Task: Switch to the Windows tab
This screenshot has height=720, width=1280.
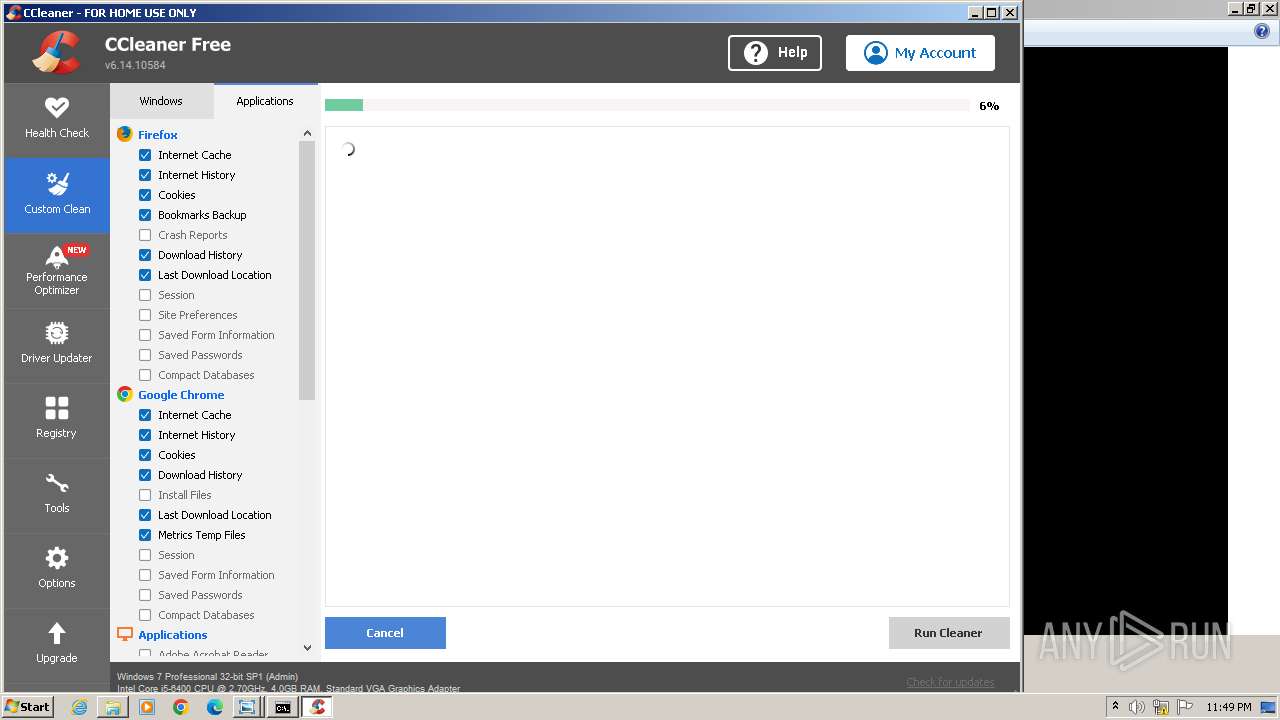Action: point(161,101)
